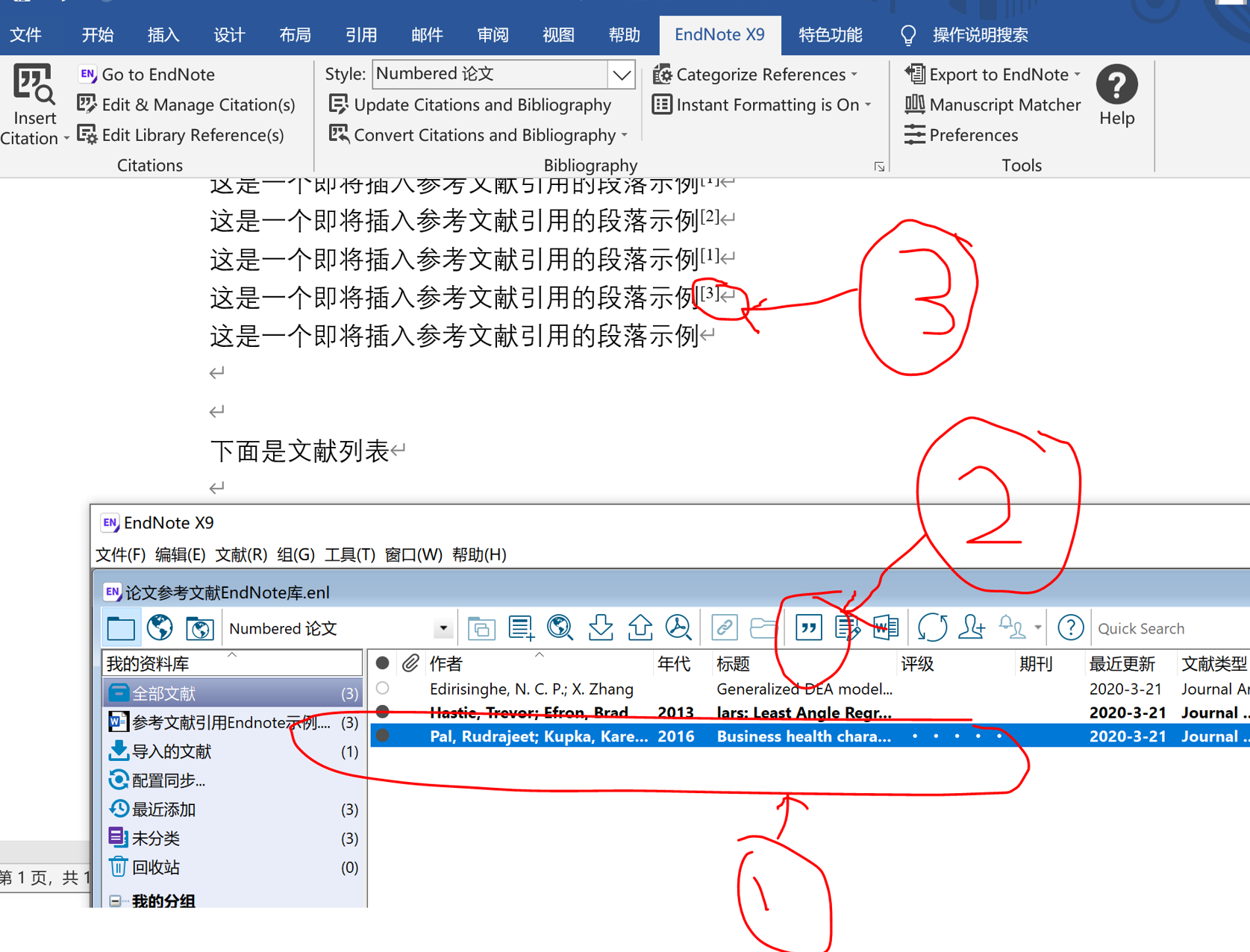Open EndNote Preferences in ribbon
Screen dimensions: 1250x952
pos(961,135)
